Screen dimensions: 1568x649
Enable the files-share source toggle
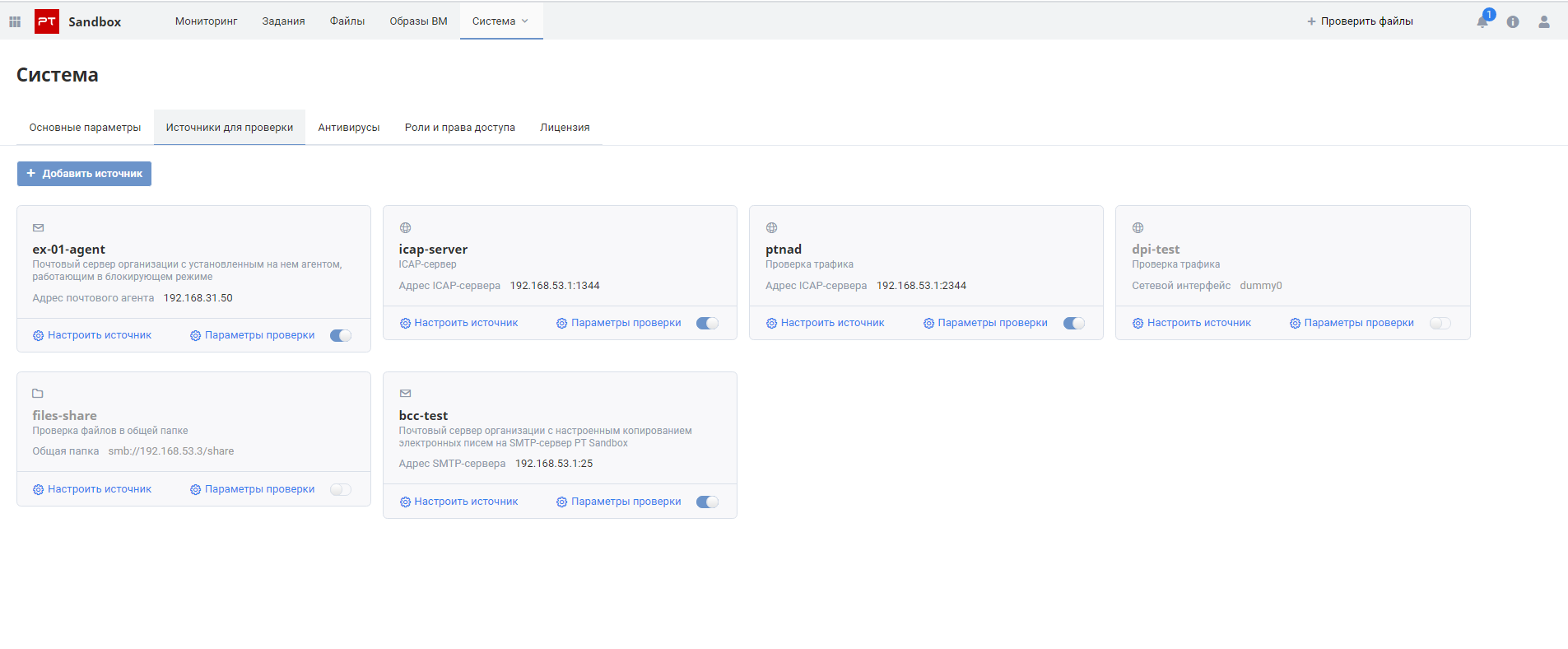click(341, 489)
